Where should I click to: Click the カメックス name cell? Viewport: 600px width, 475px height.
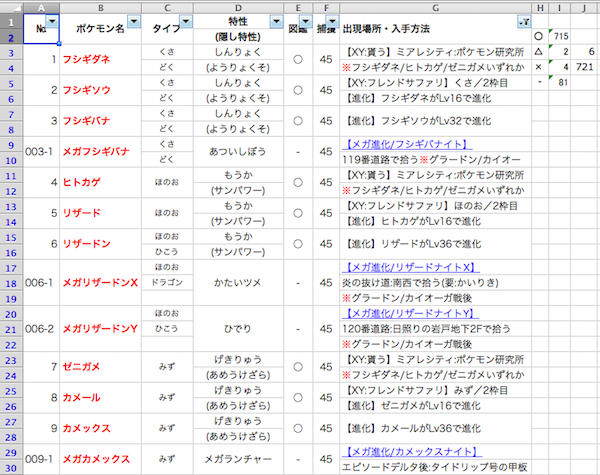click(x=101, y=428)
